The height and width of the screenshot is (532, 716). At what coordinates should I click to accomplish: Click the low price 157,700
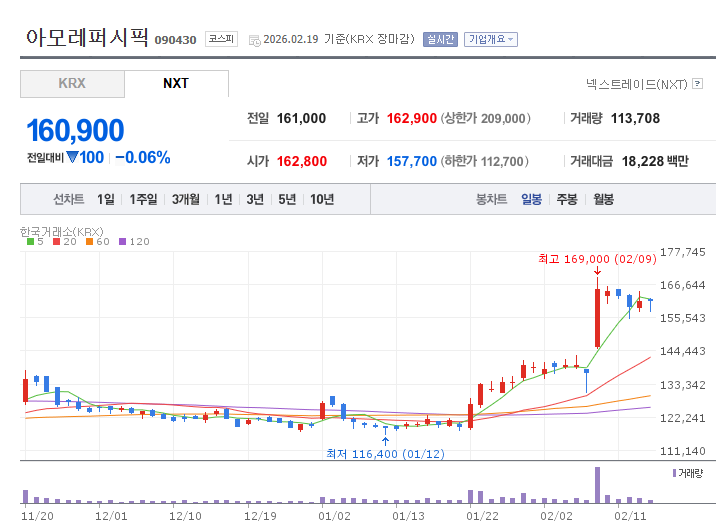412,161
